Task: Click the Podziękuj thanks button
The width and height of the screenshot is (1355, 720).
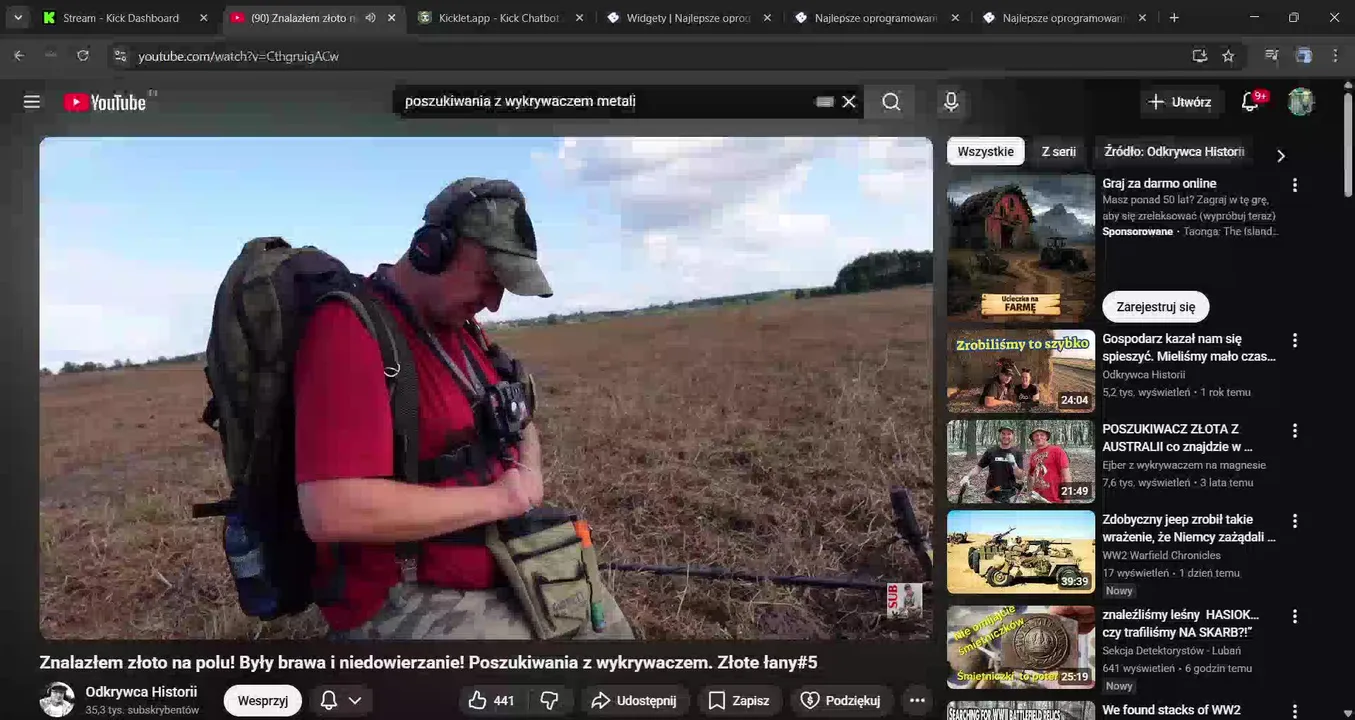Action: click(841, 700)
